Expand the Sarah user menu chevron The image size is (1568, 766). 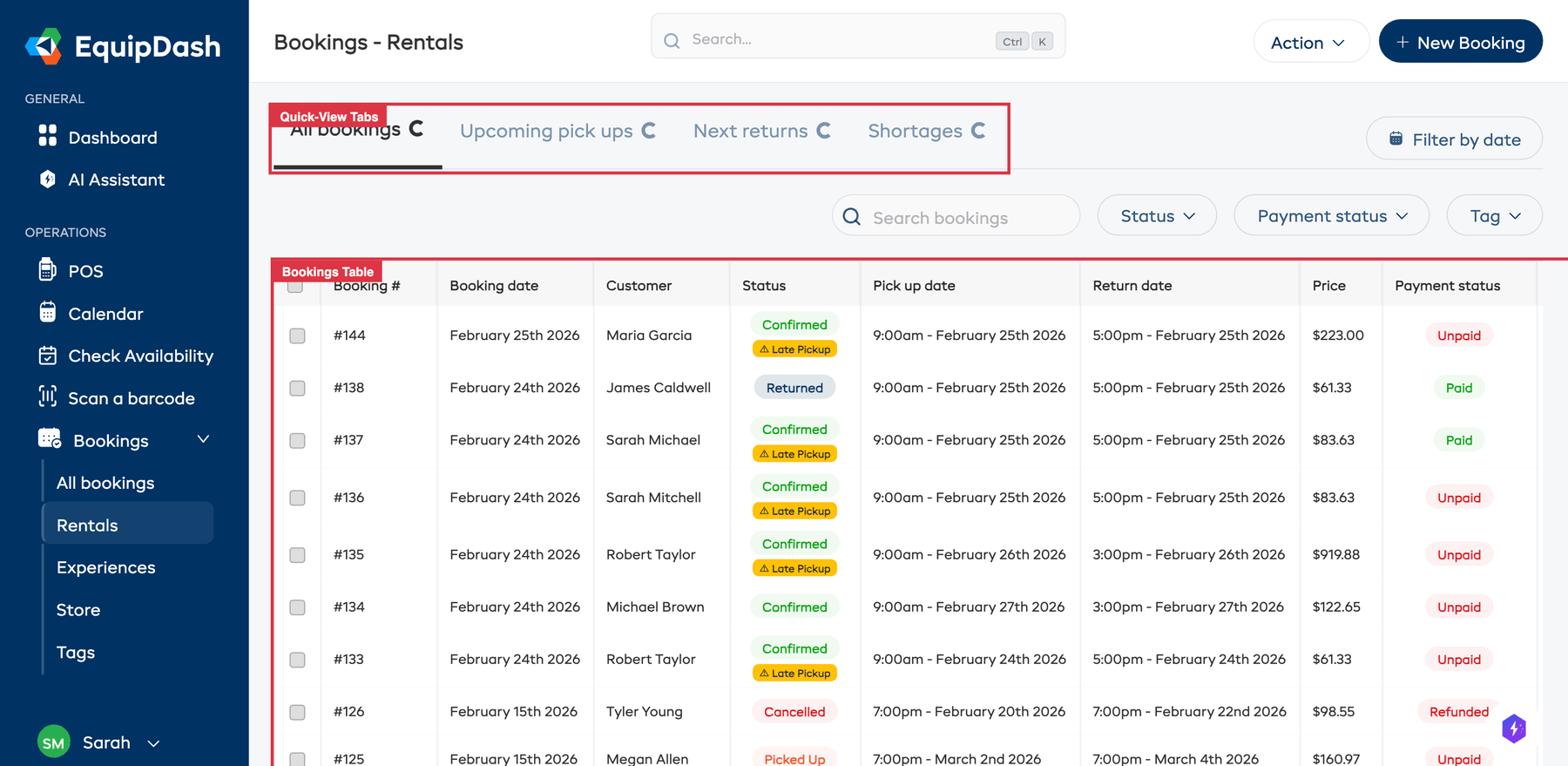pyautogui.click(x=153, y=743)
